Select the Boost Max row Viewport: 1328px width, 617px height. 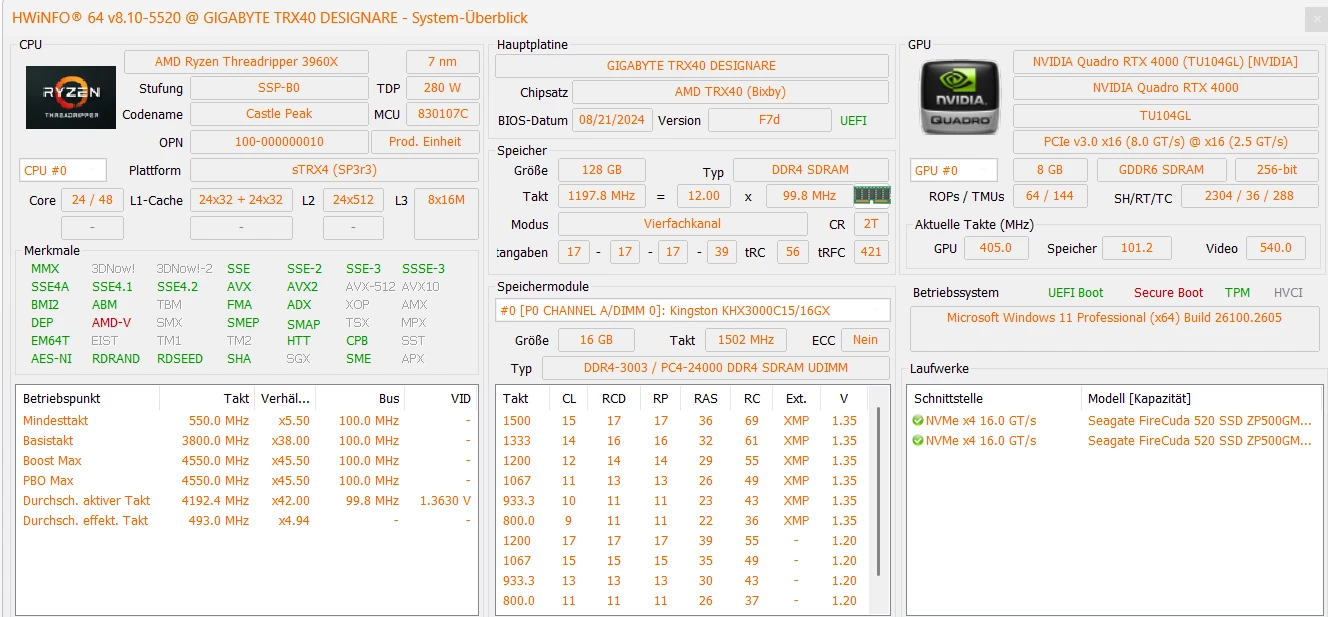247,461
